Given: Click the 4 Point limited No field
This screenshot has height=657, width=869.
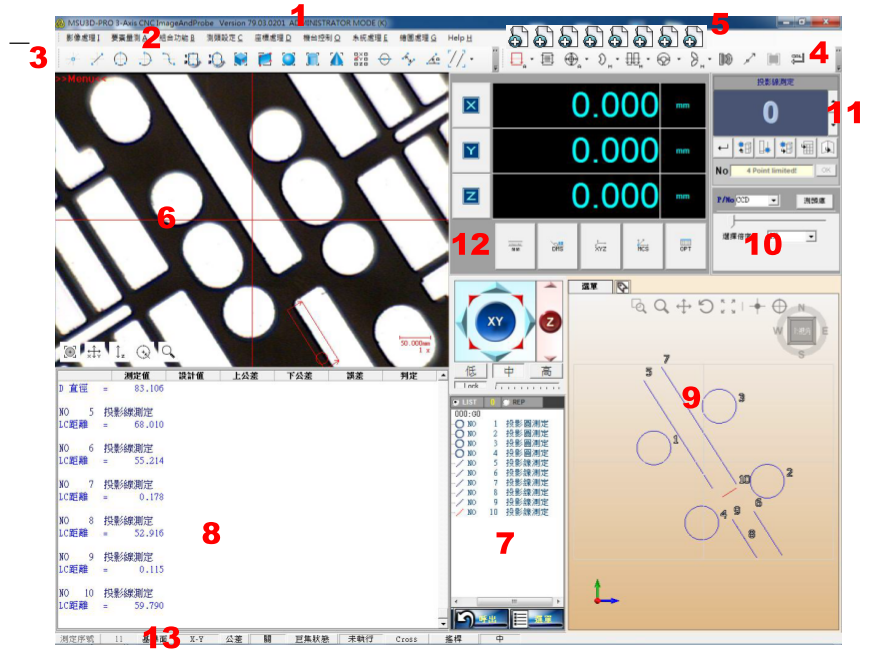Looking at the screenshot, I should click(772, 170).
